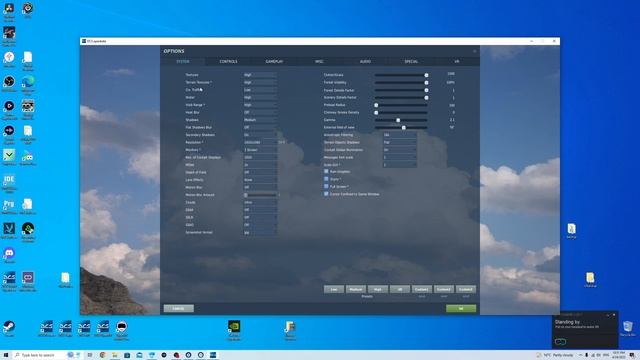Viewport: 640px width, 360px height.
Task: Open the Mail app from the taskbar
Action: click(x=139, y=355)
